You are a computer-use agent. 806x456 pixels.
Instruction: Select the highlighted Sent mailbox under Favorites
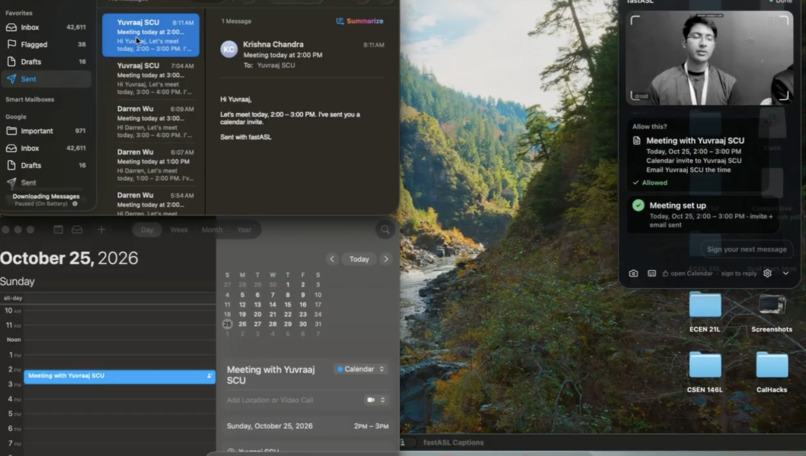[46, 79]
